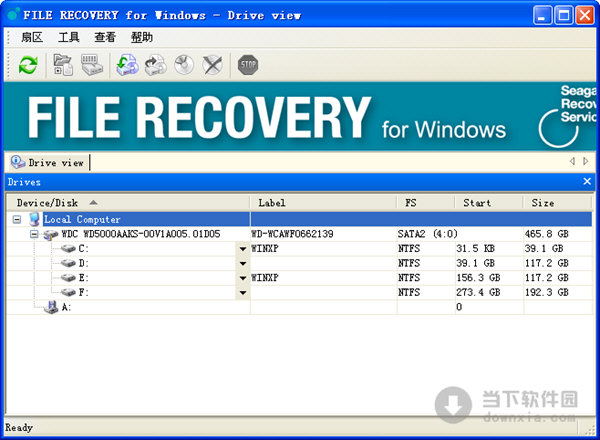
Task: Click the drive scan toolbar icon
Action: [x=92, y=65]
